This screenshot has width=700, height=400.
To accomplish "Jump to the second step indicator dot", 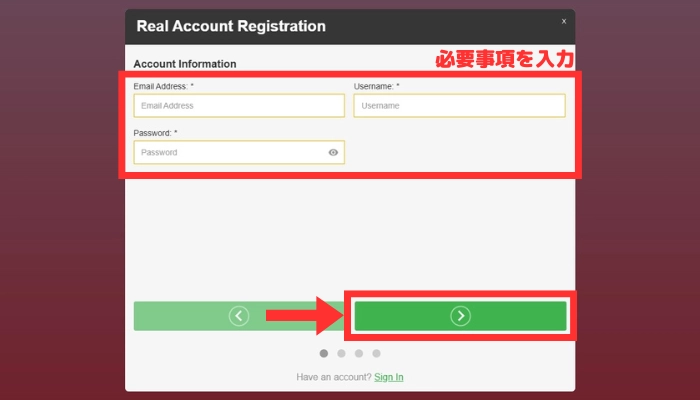I will [341, 353].
